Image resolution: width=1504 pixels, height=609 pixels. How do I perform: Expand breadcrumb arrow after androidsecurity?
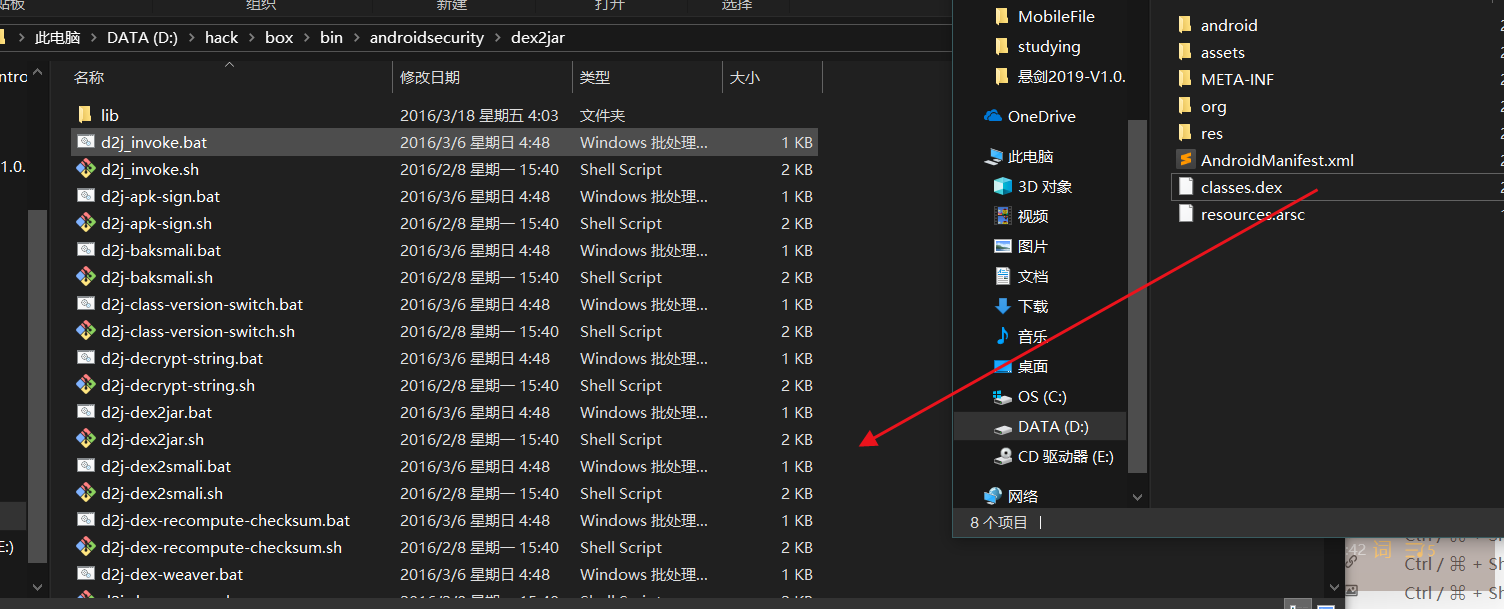pos(497,37)
